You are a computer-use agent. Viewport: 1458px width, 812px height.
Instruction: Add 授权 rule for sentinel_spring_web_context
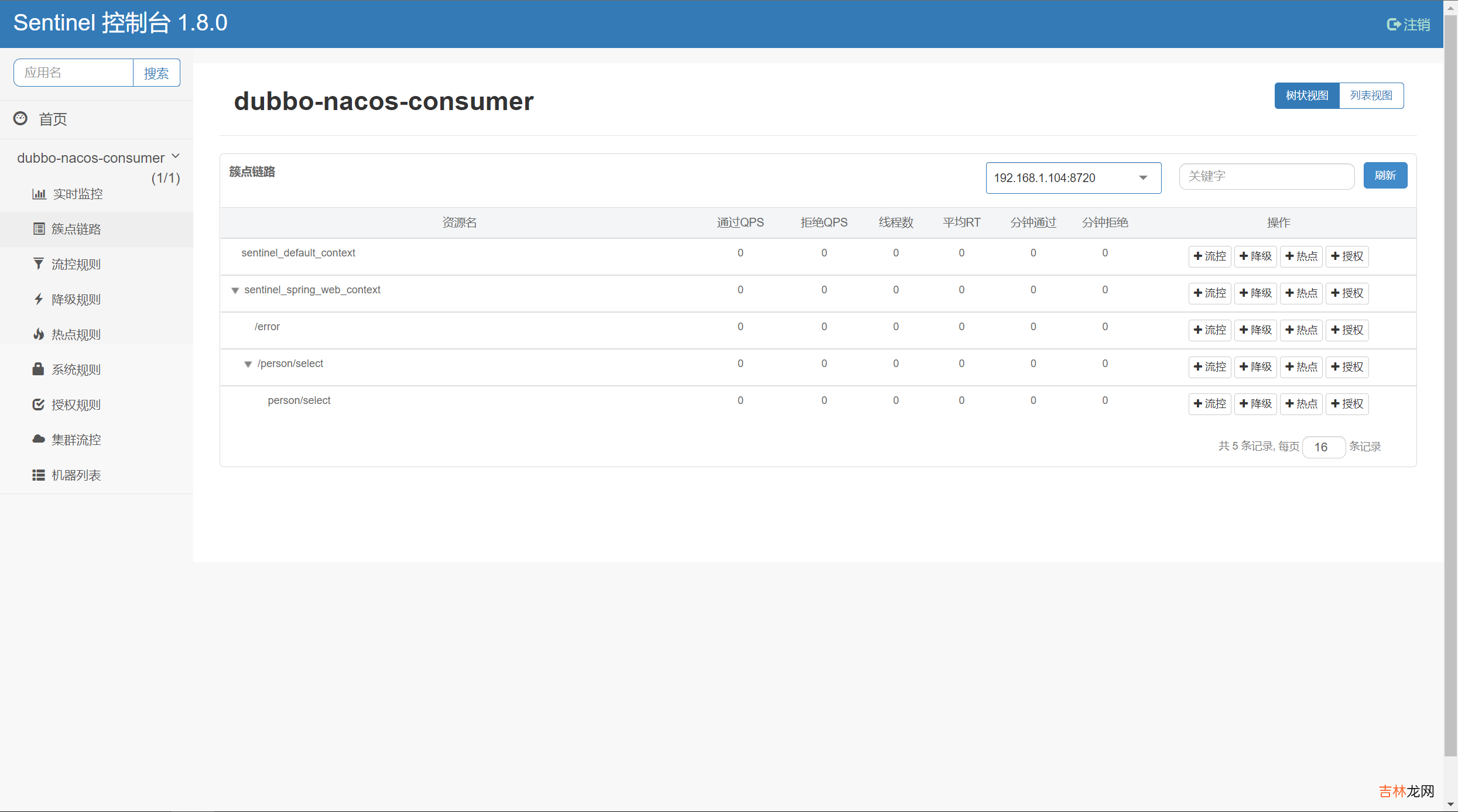(x=1347, y=293)
